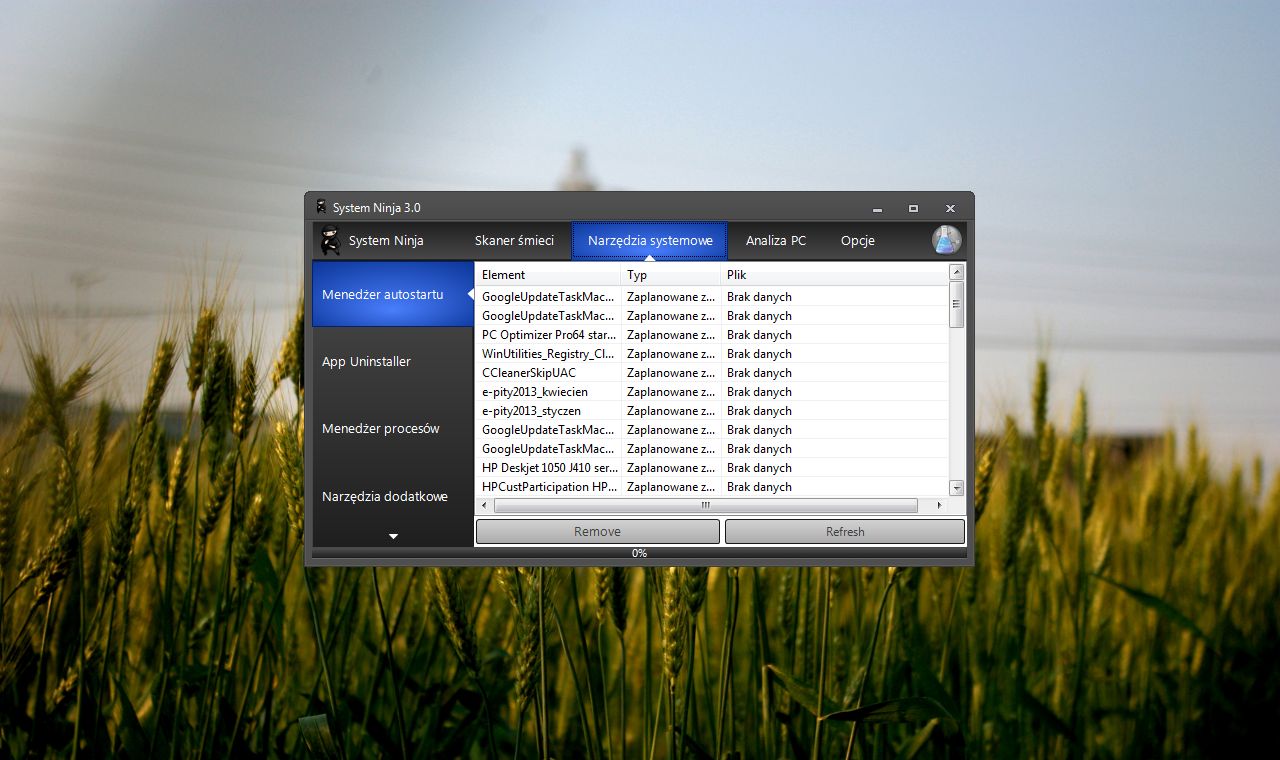Image resolution: width=1280 pixels, height=760 pixels.
Task: Open Menedżer procesów in sidebar
Action: tap(392, 428)
